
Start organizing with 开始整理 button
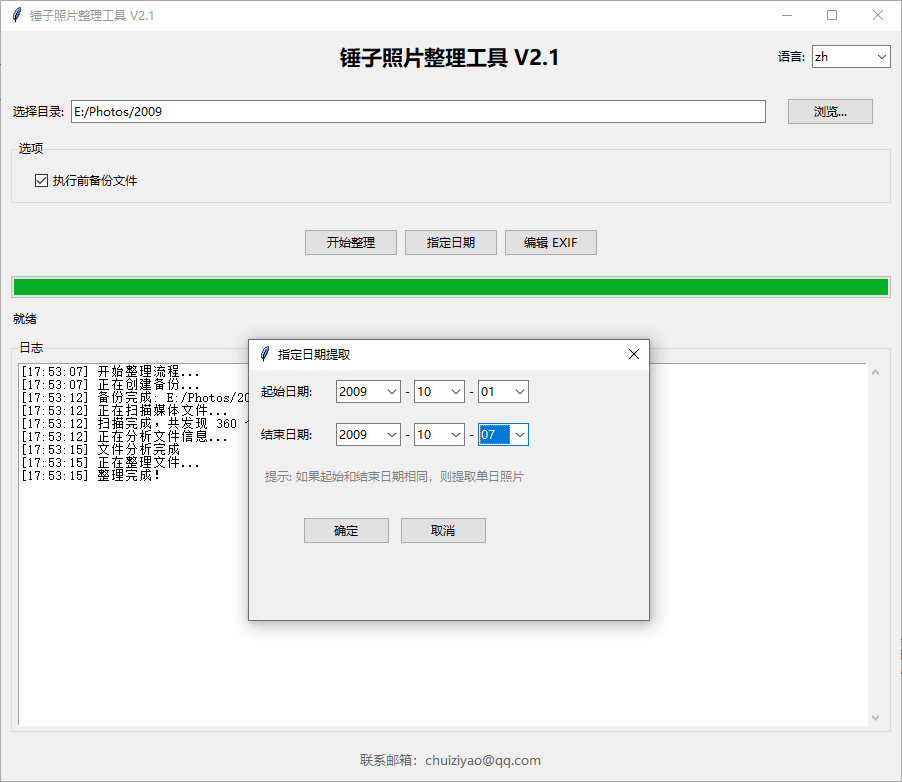[x=350, y=242]
